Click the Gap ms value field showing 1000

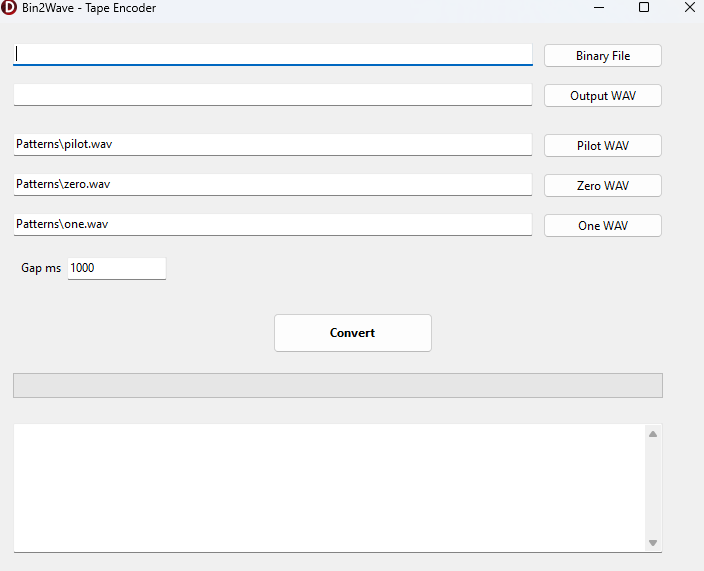click(x=117, y=268)
